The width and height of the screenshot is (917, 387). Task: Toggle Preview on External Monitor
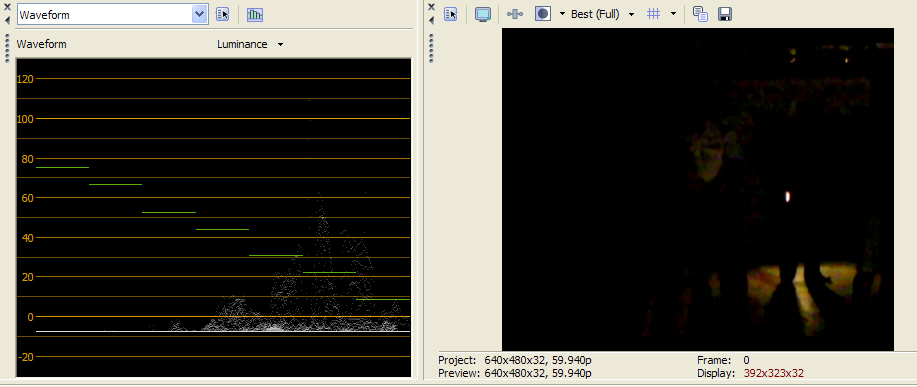pyautogui.click(x=482, y=15)
